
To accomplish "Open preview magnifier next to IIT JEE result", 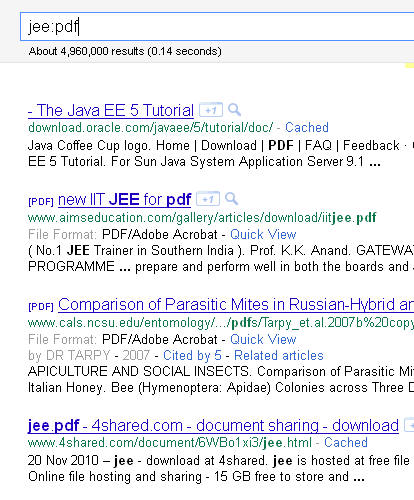I will pos(231,199).
